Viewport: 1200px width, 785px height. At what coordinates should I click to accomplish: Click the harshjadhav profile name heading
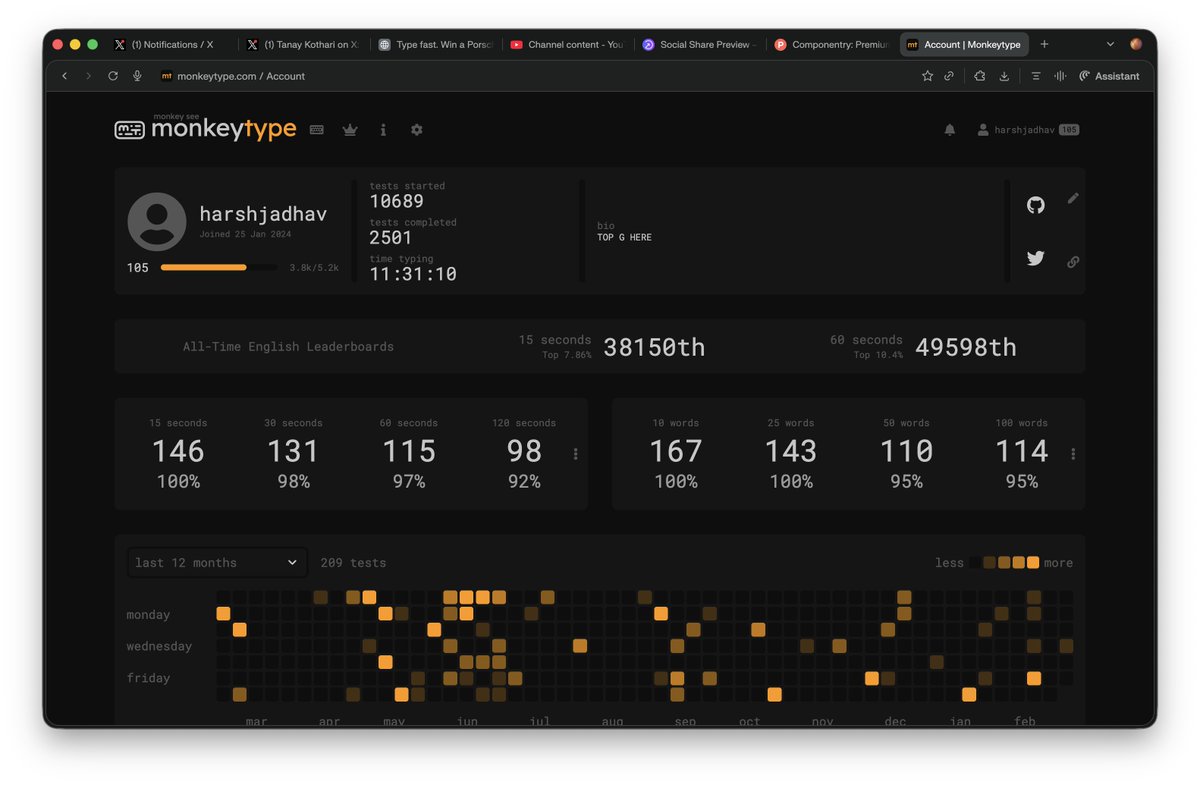(x=263, y=214)
